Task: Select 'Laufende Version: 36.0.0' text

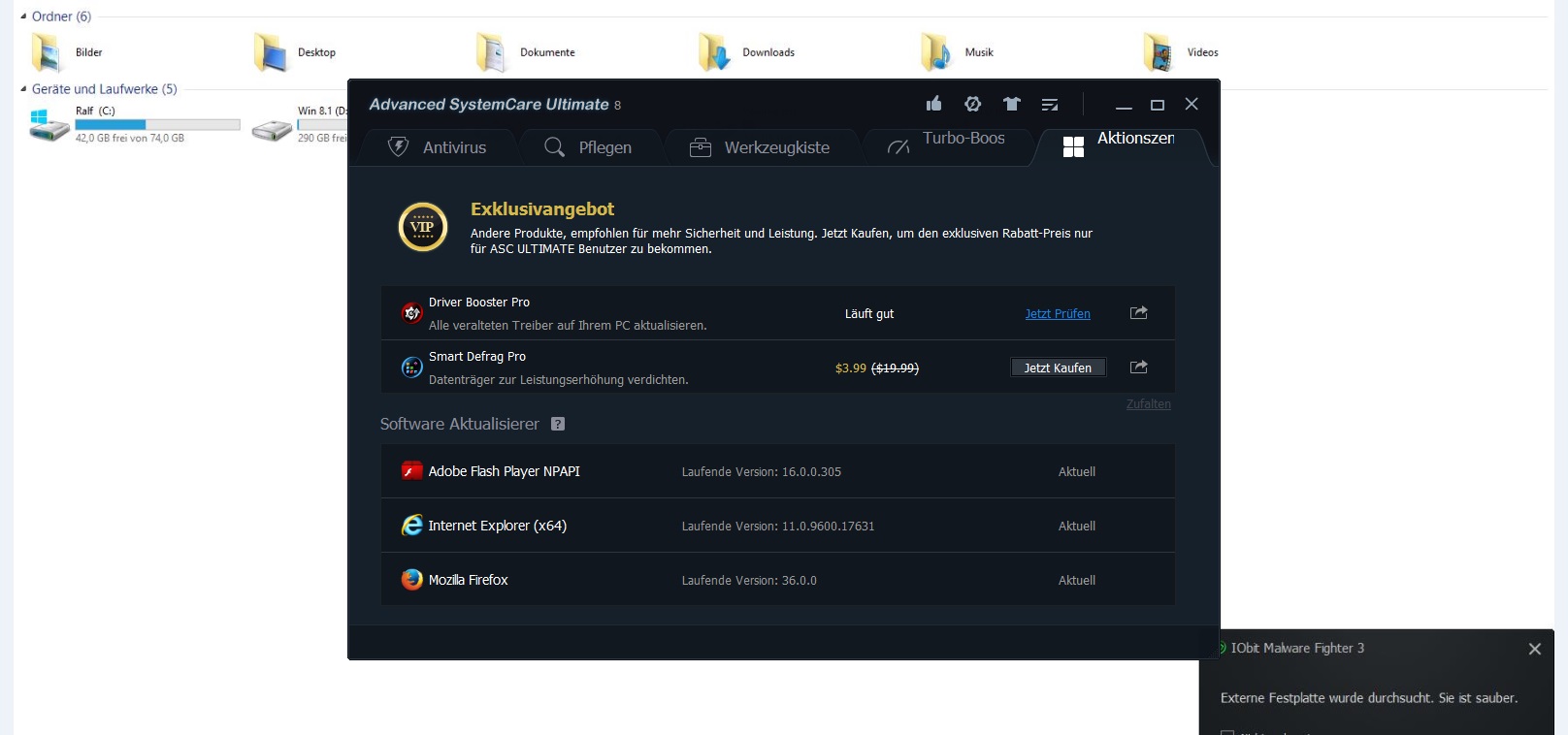Action: pyautogui.click(x=749, y=581)
